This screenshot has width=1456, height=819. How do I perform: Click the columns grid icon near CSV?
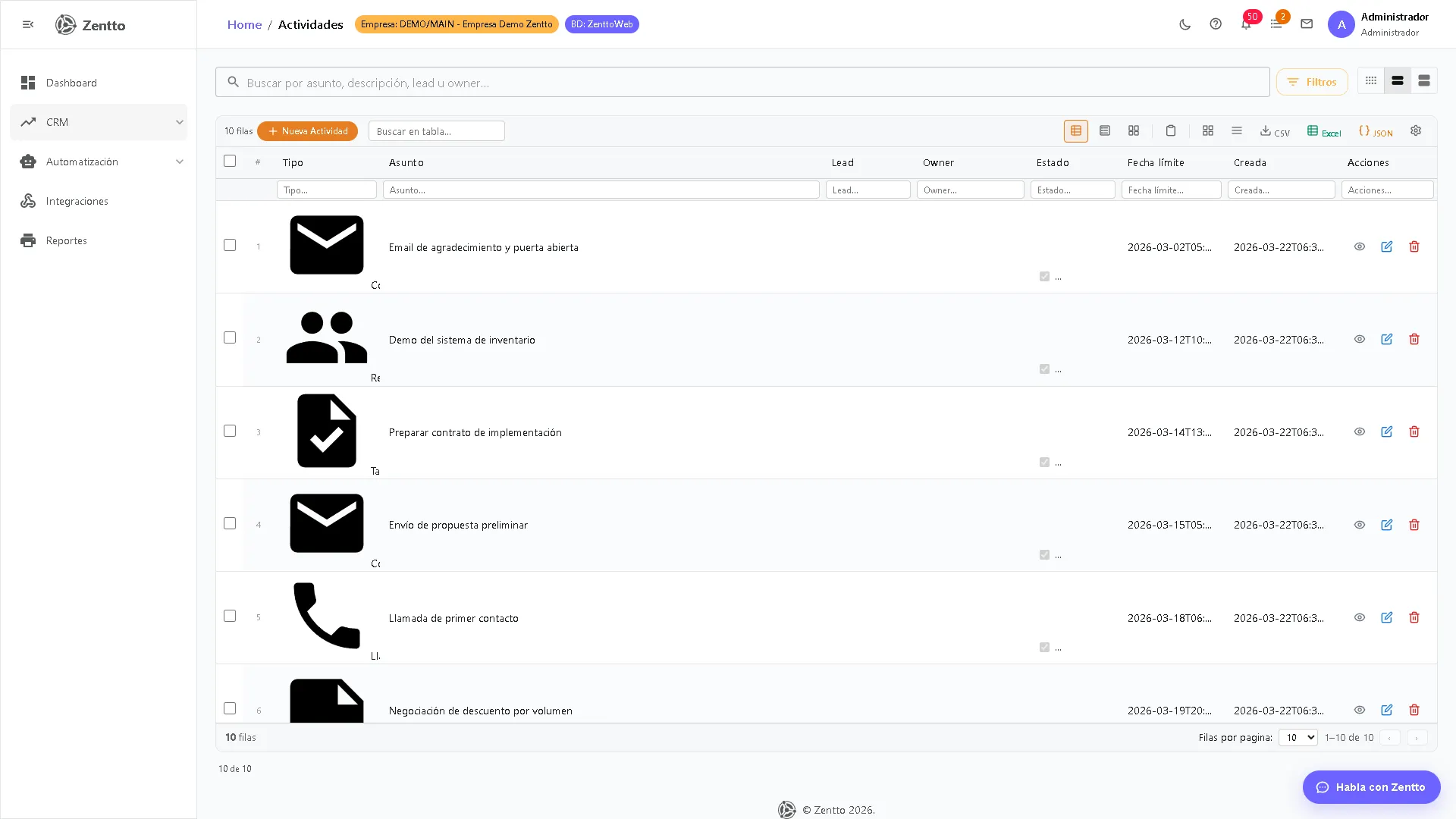[1208, 131]
